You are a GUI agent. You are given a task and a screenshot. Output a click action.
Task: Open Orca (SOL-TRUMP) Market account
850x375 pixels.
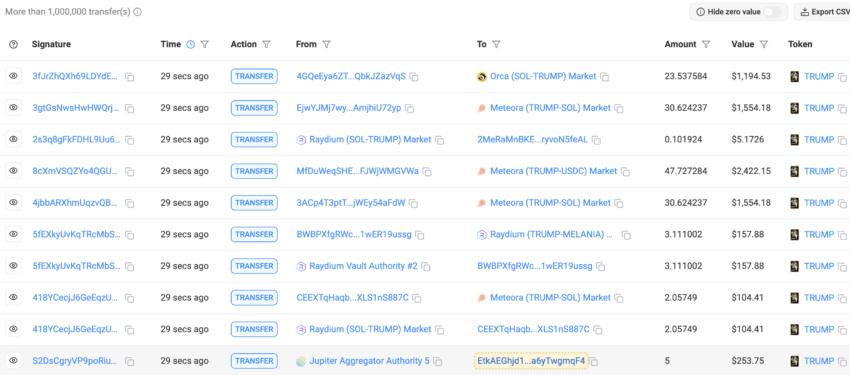pyautogui.click(x=543, y=76)
